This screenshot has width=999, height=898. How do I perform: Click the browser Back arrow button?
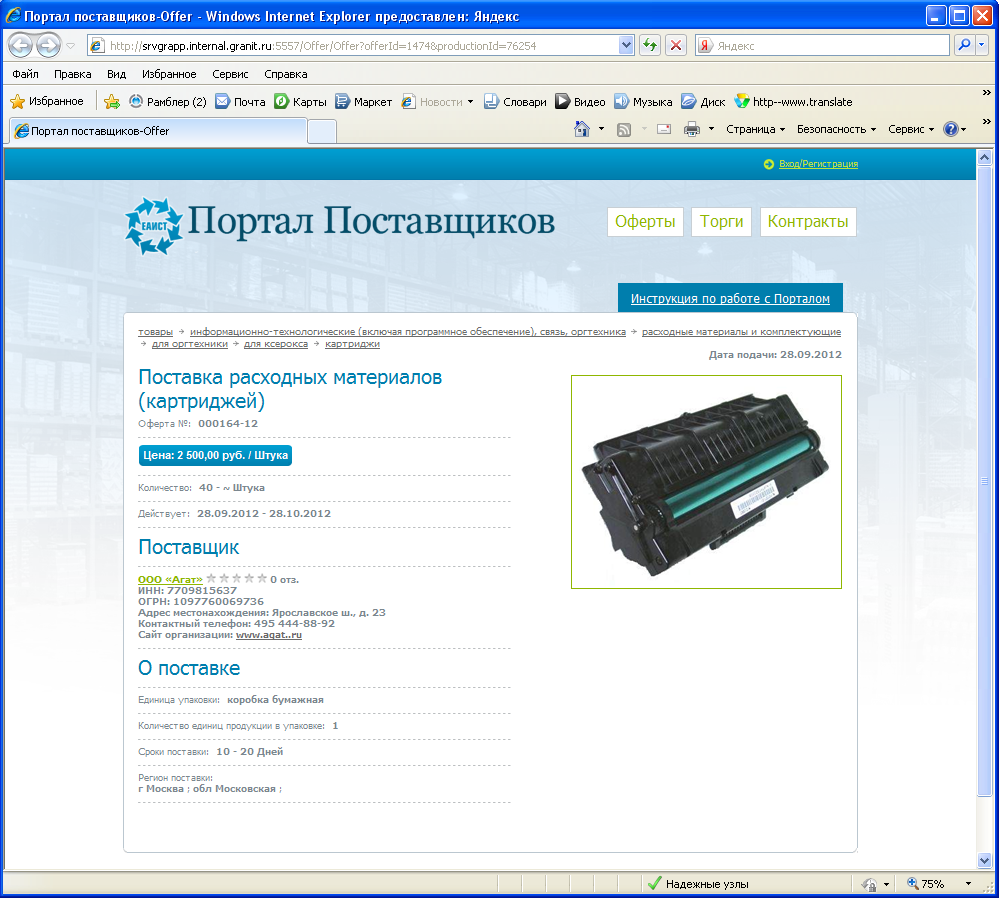click(x=20, y=45)
